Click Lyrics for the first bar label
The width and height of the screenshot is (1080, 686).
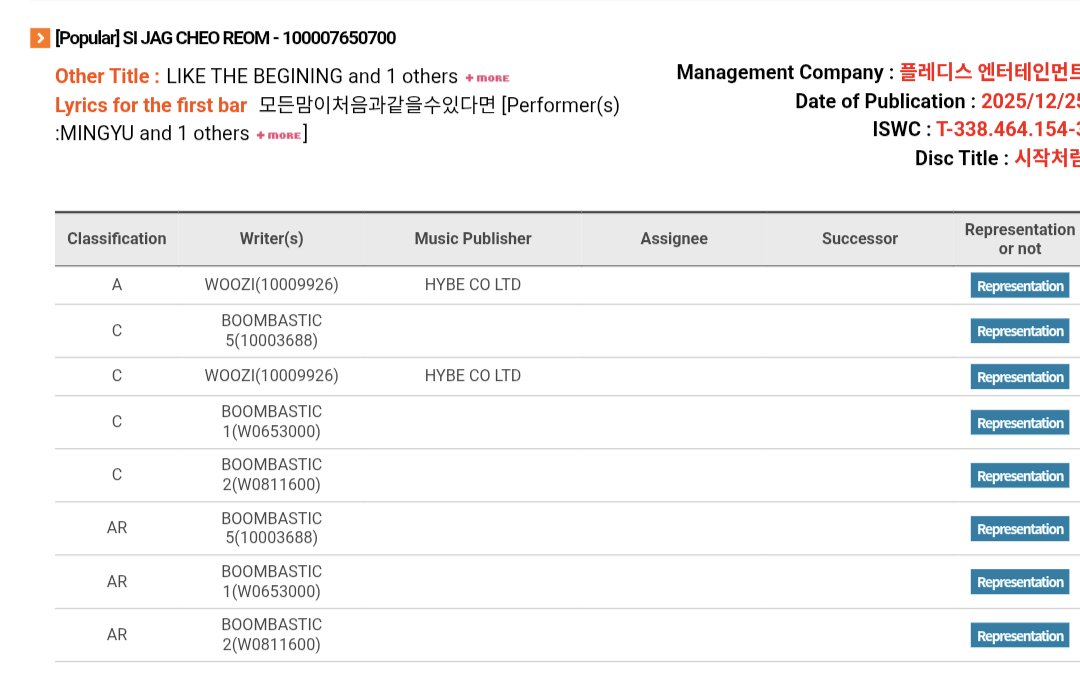(151, 105)
